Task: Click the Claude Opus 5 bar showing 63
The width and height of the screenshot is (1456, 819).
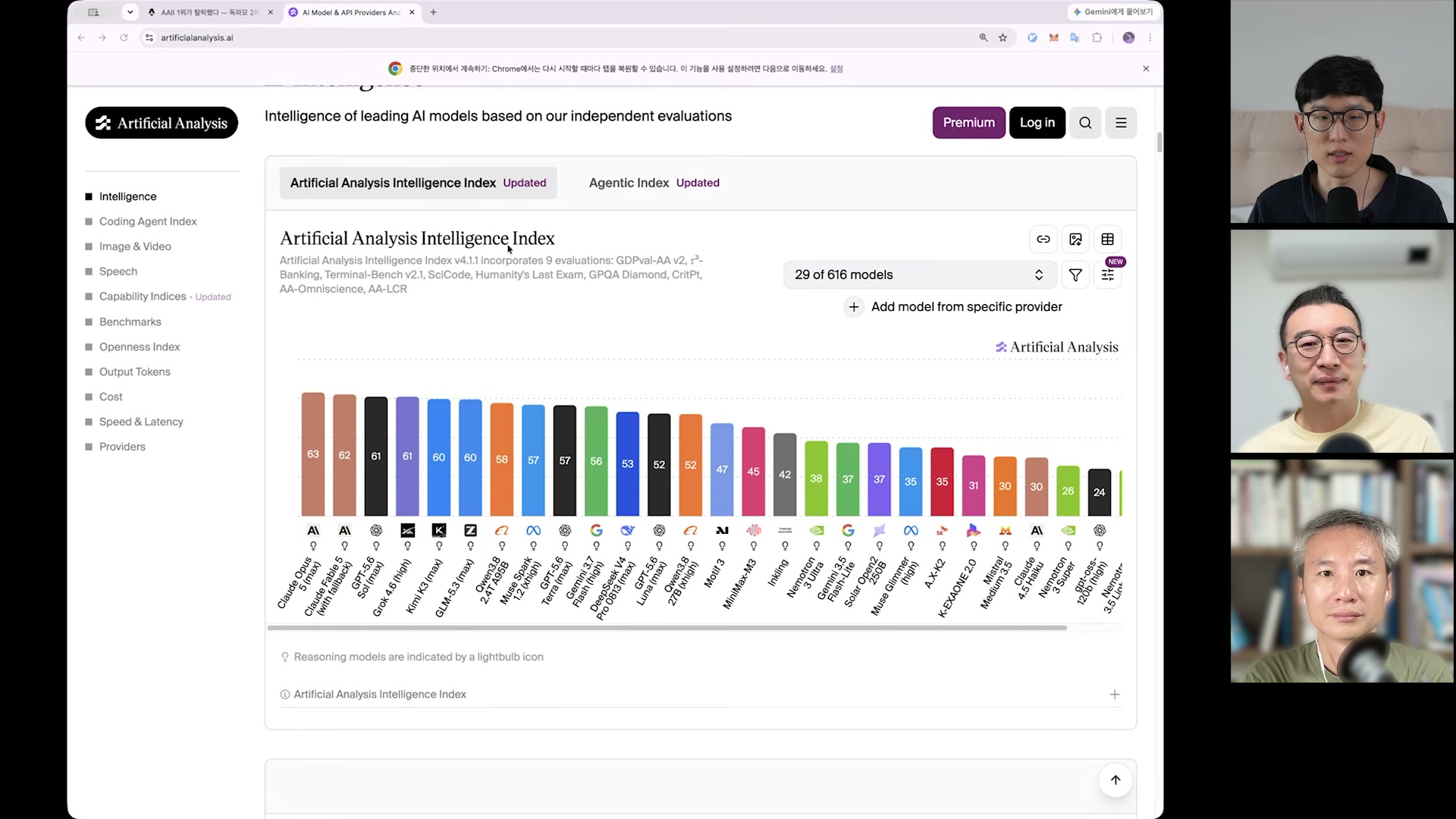Action: [x=313, y=454]
